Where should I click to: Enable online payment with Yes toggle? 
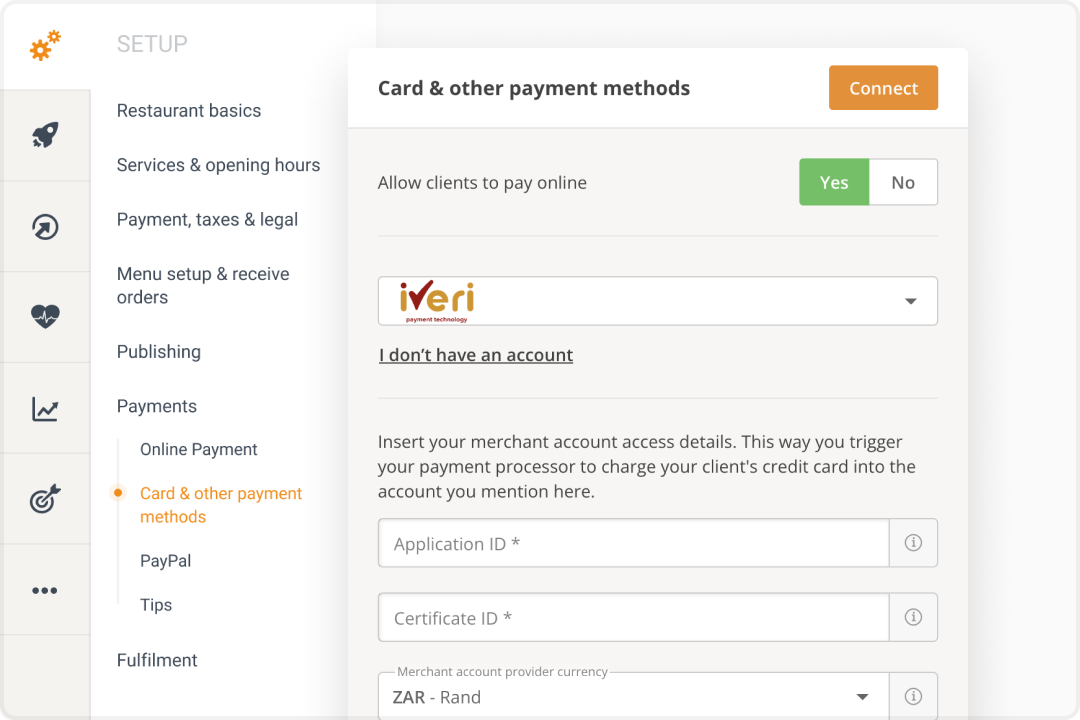pyautogui.click(x=833, y=182)
